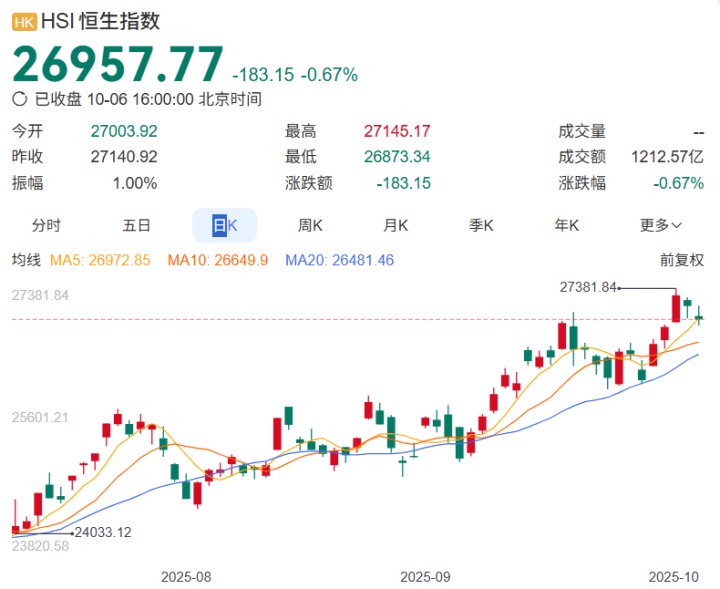Click the 27381.84 high marker on chart
The height and width of the screenshot is (589, 720).
click(x=588, y=287)
